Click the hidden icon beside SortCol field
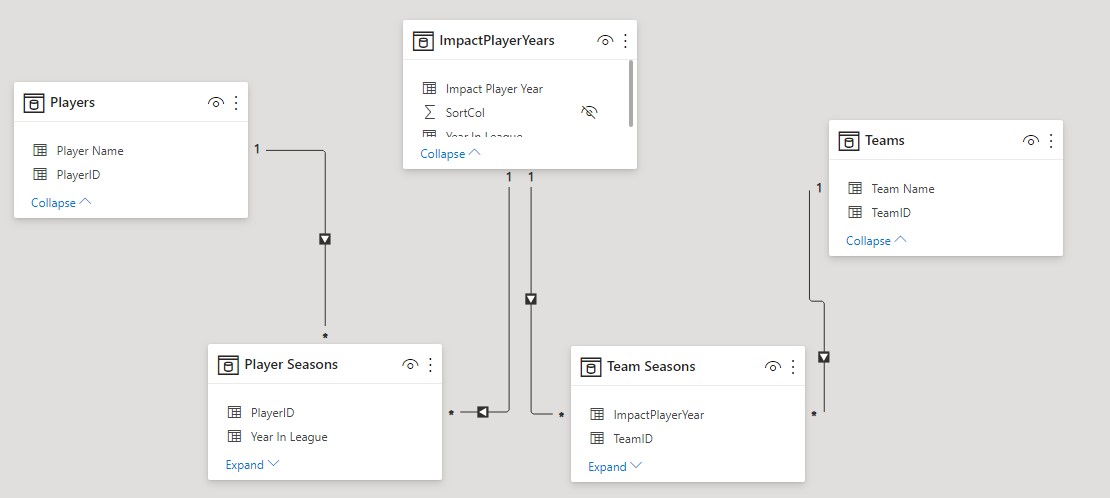 [589, 113]
